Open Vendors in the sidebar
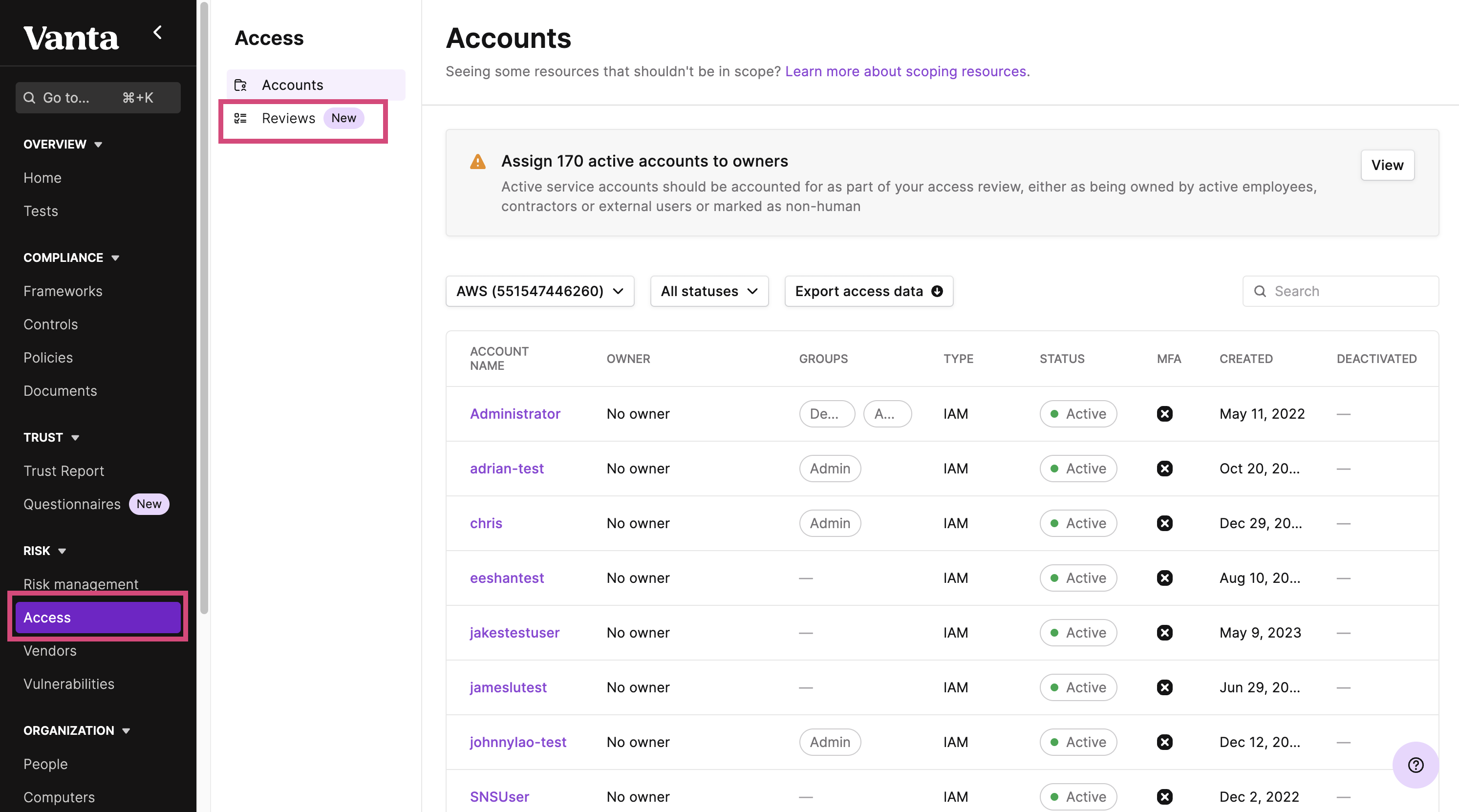Viewport: 1459px width, 812px height. (x=50, y=651)
